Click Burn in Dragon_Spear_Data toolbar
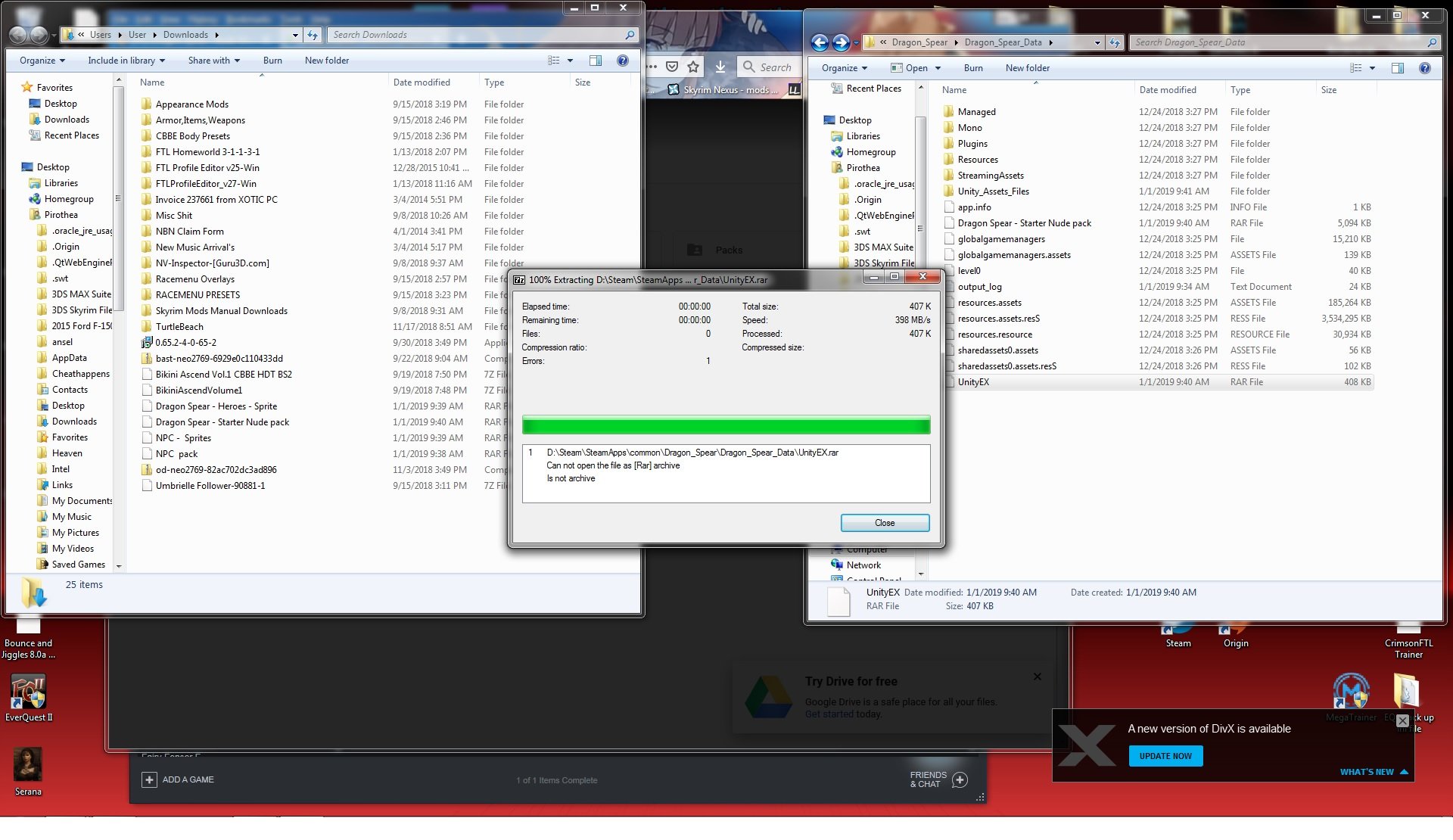 (973, 68)
